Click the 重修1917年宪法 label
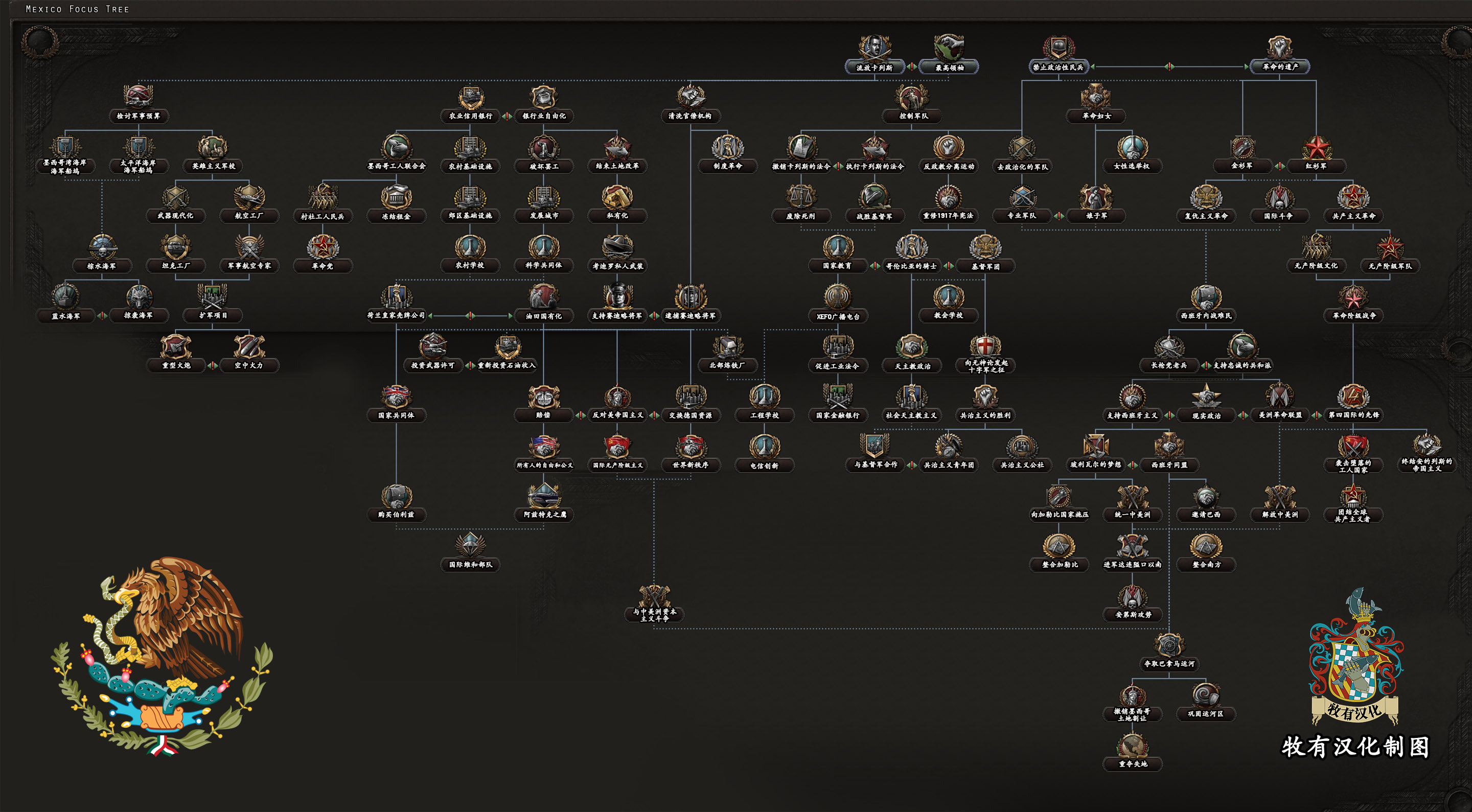Image resolution: width=1472 pixels, height=812 pixels. [949, 216]
